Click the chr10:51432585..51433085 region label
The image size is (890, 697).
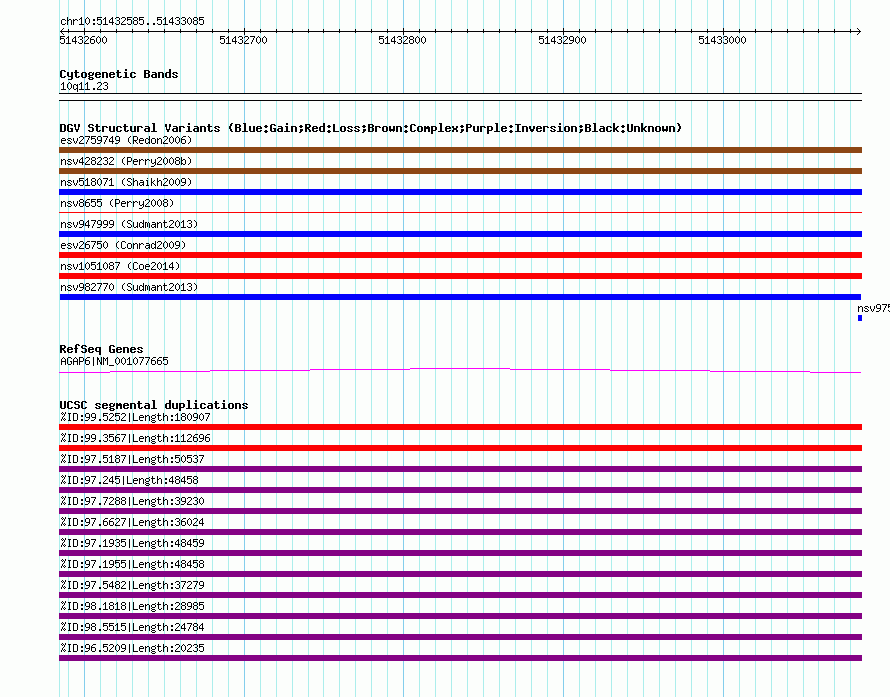(132, 21)
